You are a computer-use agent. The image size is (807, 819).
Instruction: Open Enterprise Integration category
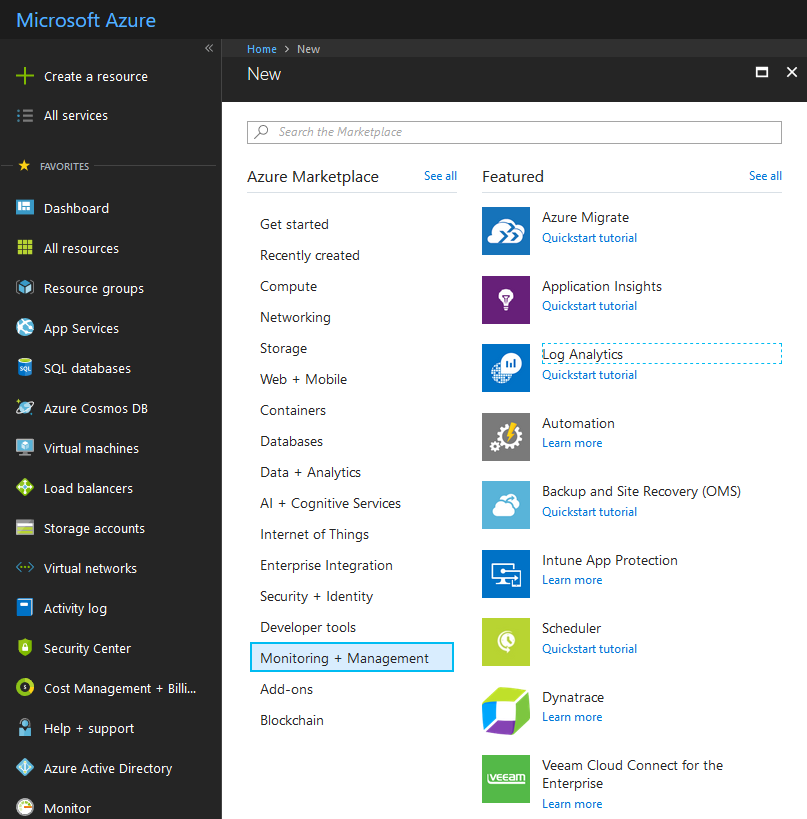pos(326,565)
